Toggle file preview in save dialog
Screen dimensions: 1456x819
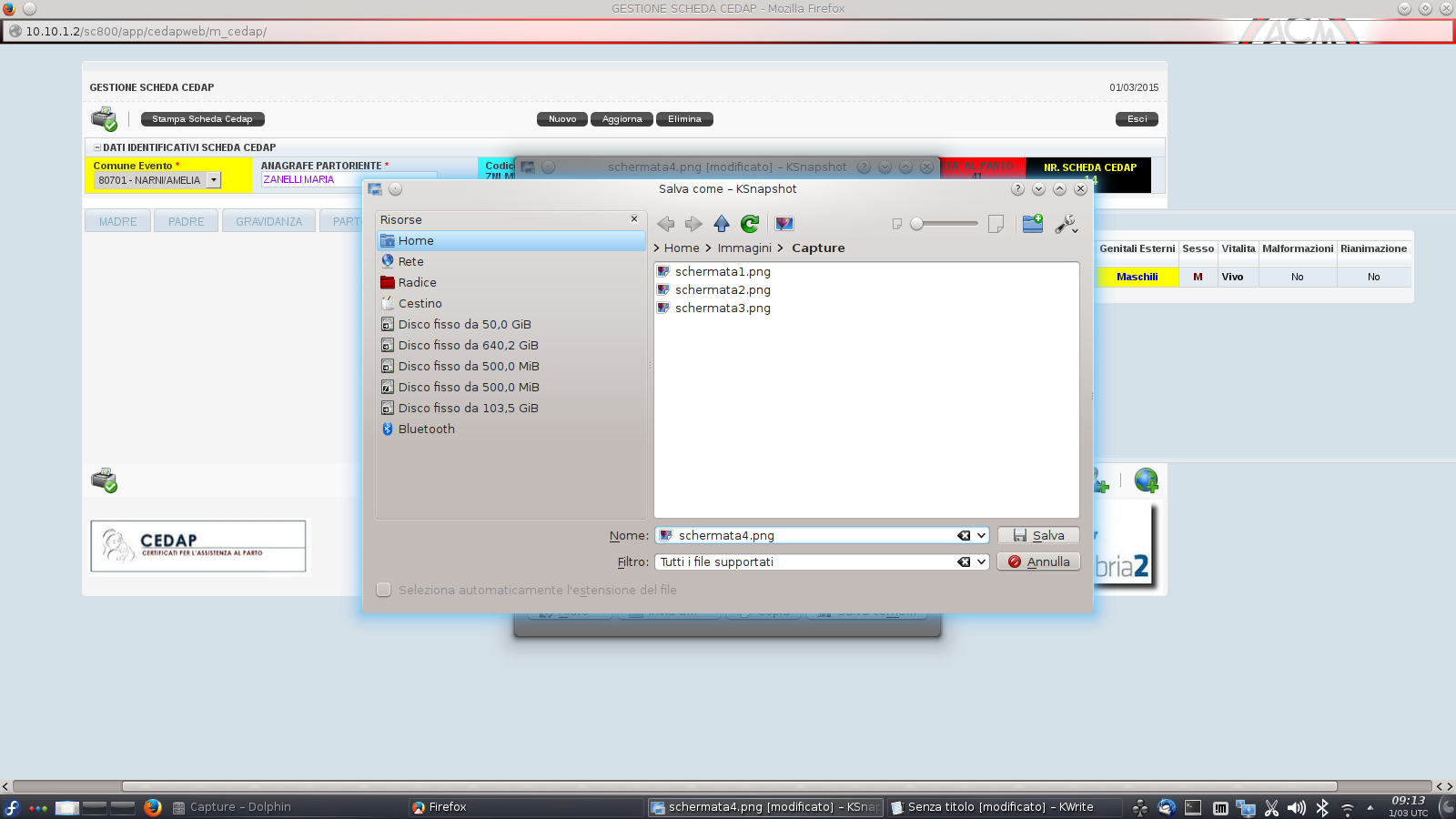[784, 224]
